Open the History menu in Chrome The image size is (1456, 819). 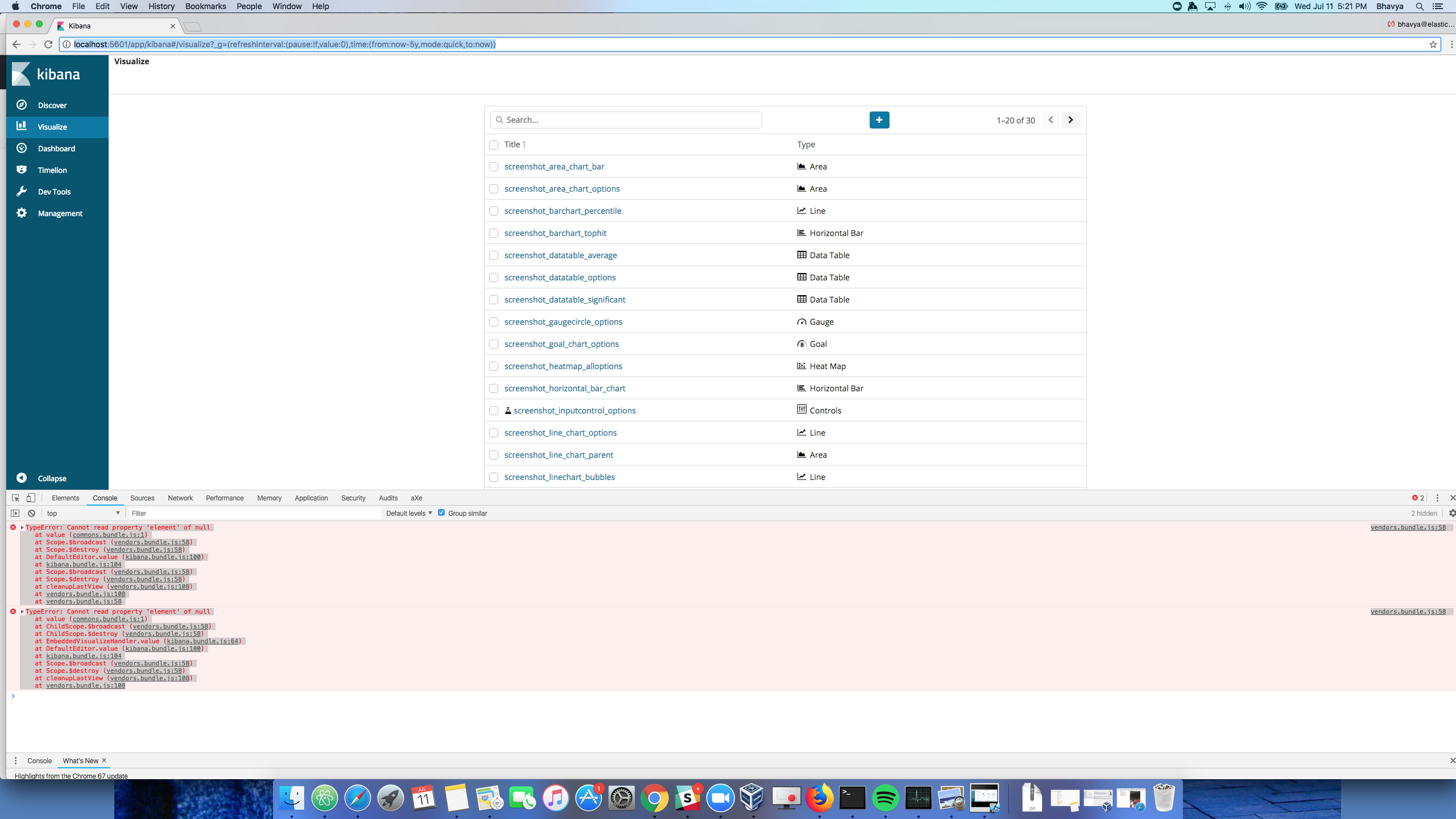(x=162, y=6)
